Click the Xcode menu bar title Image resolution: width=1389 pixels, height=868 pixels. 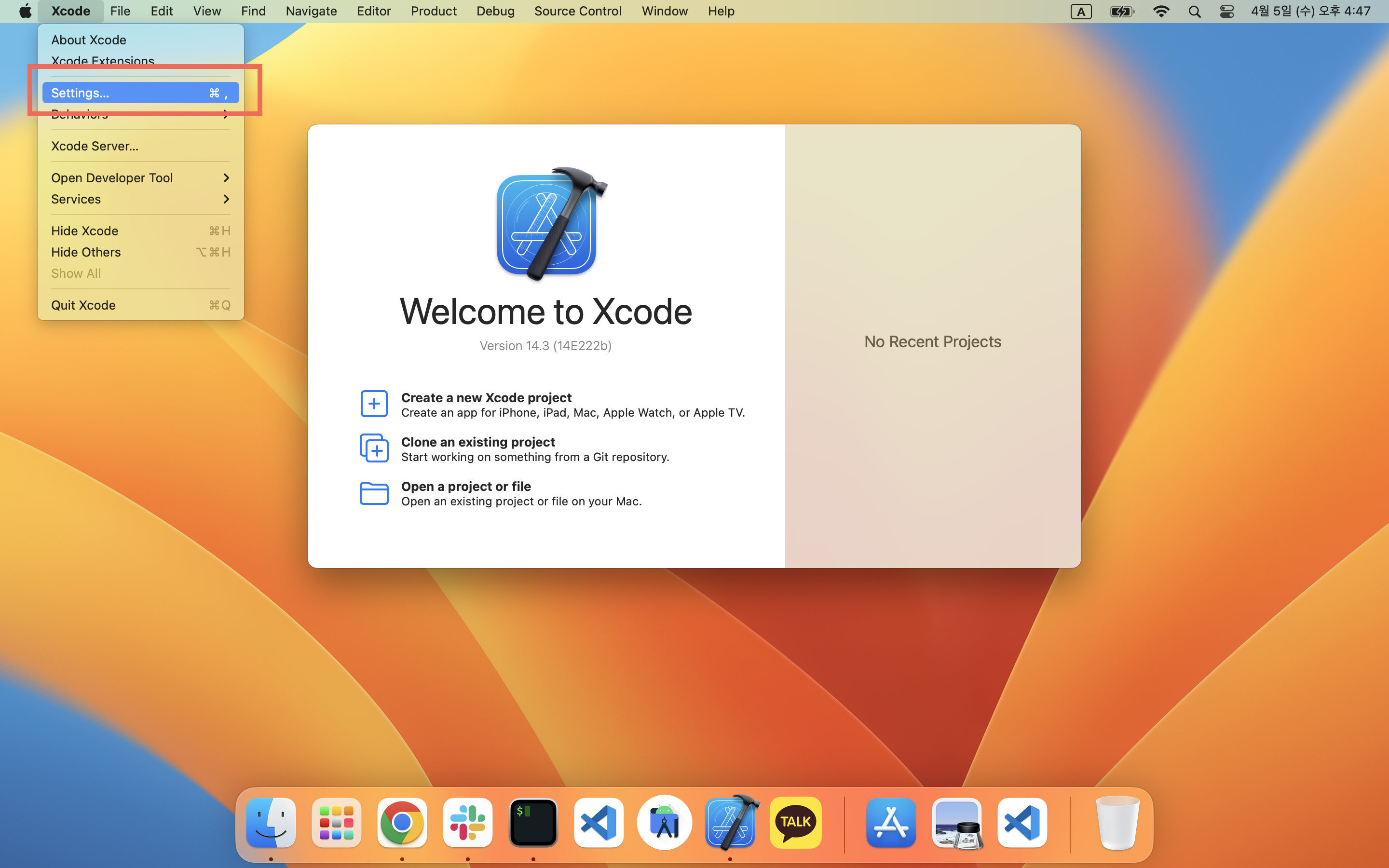tap(70, 11)
